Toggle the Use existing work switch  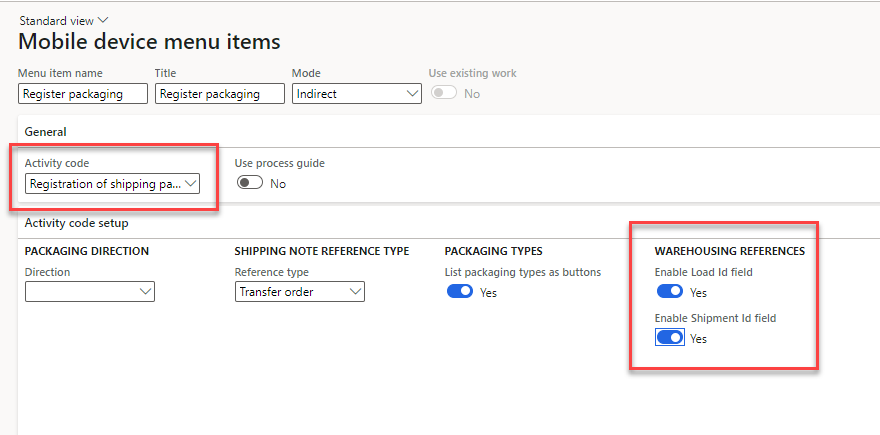(443, 93)
